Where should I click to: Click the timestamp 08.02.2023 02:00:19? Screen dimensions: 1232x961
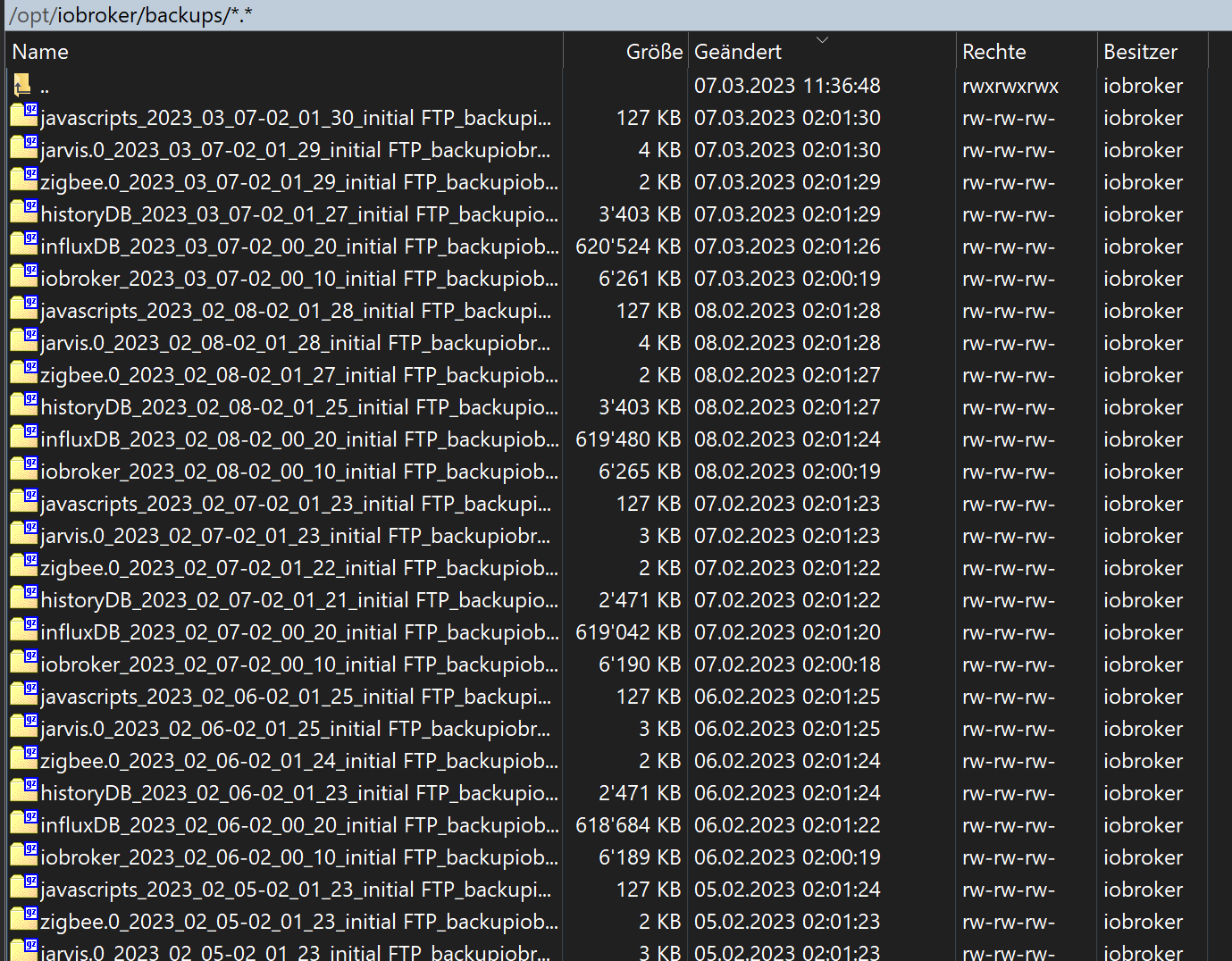pyautogui.click(x=787, y=472)
